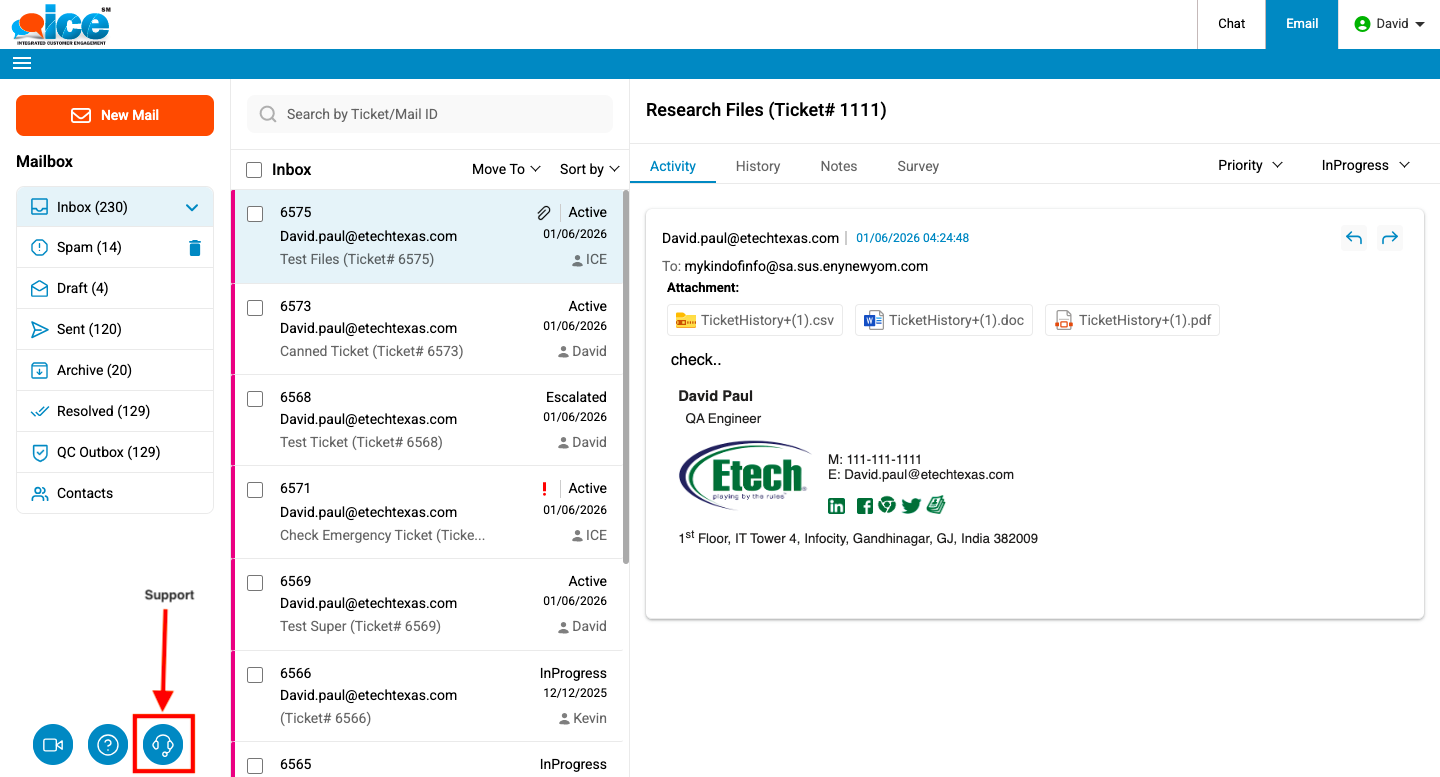1440x777 pixels.
Task: Check the box for ticket 6575
Action: click(x=255, y=213)
